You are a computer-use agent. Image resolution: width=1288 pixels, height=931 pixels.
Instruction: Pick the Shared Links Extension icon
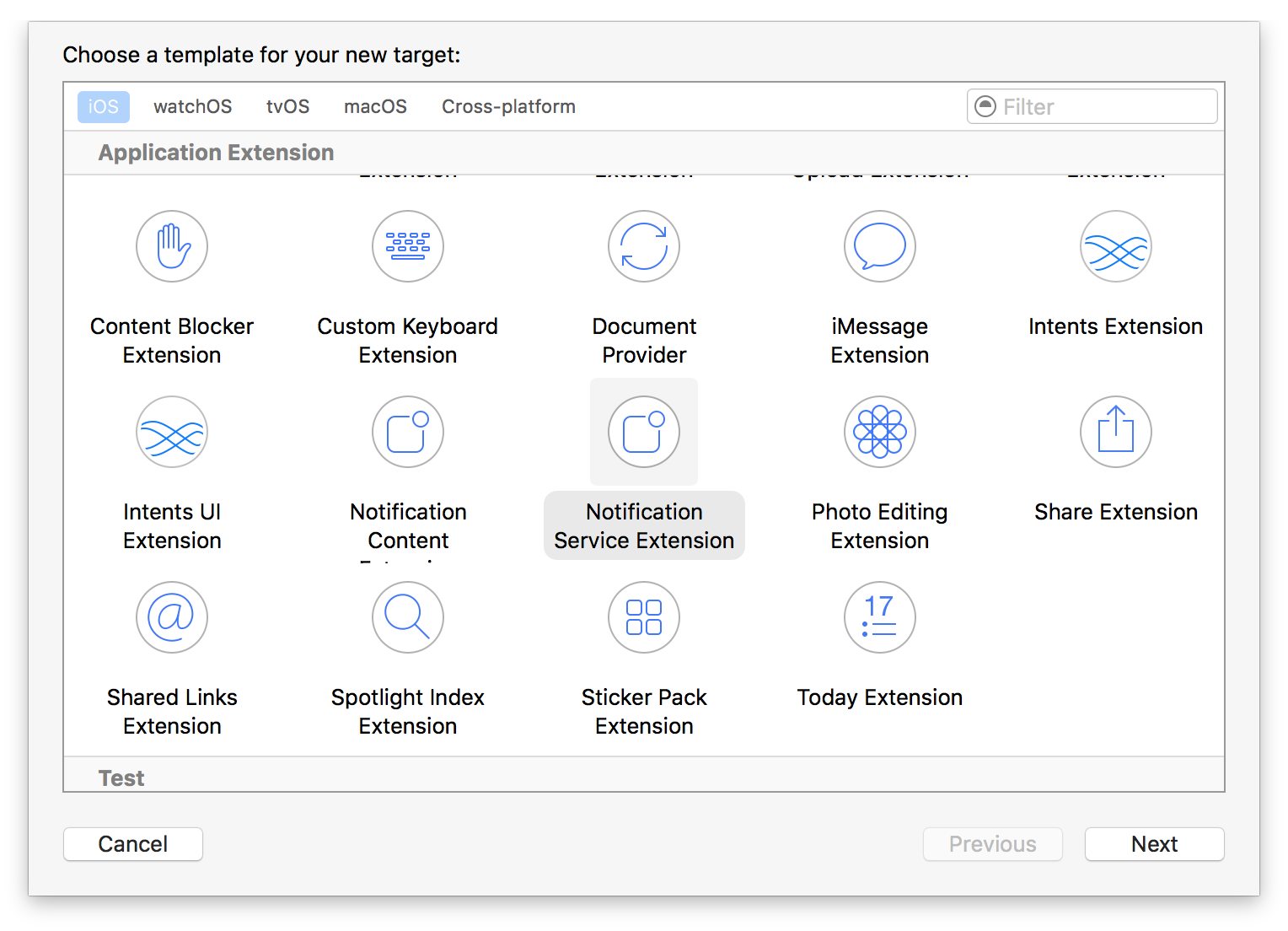click(x=172, y=617)
